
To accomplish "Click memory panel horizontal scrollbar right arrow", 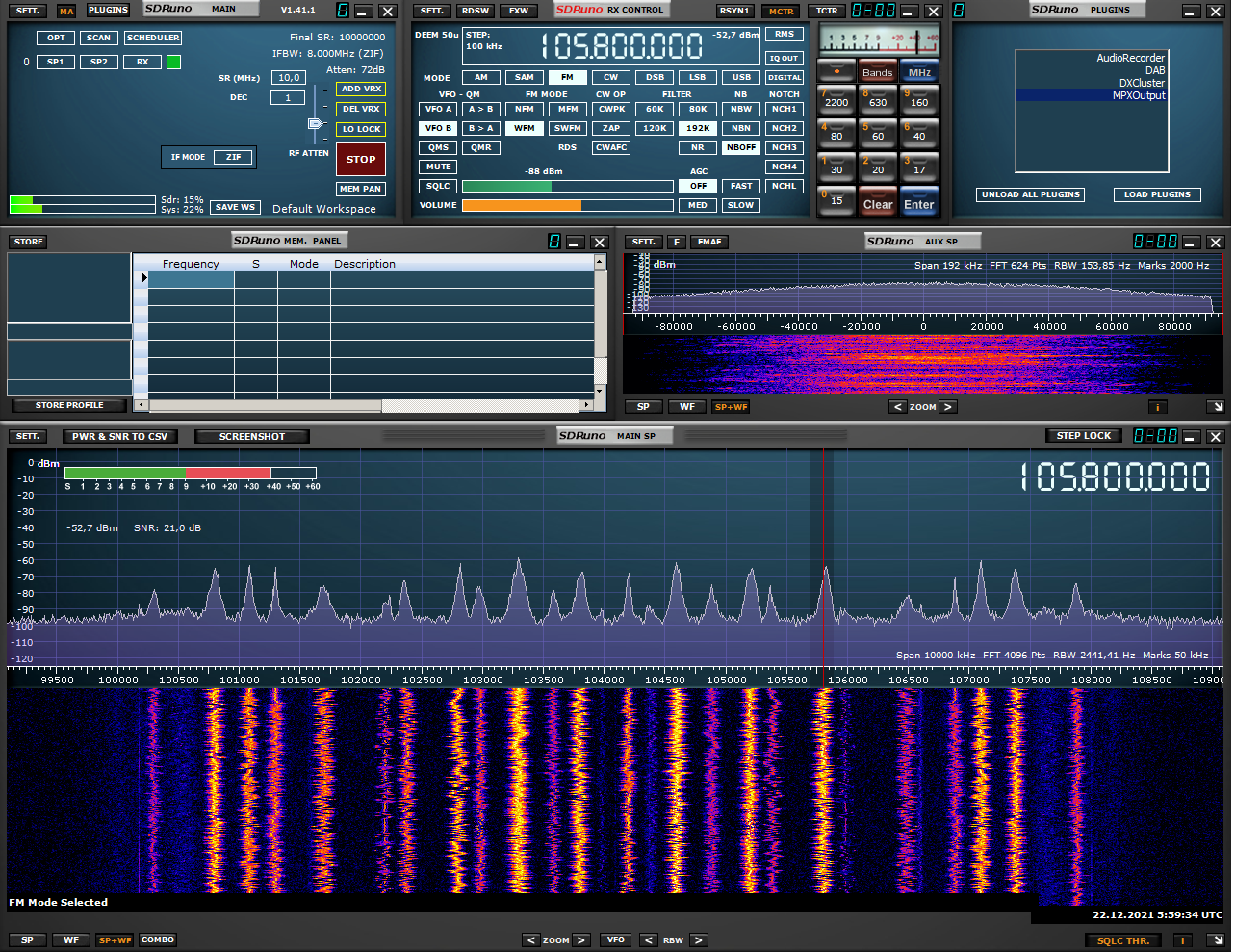I will 586,405.
